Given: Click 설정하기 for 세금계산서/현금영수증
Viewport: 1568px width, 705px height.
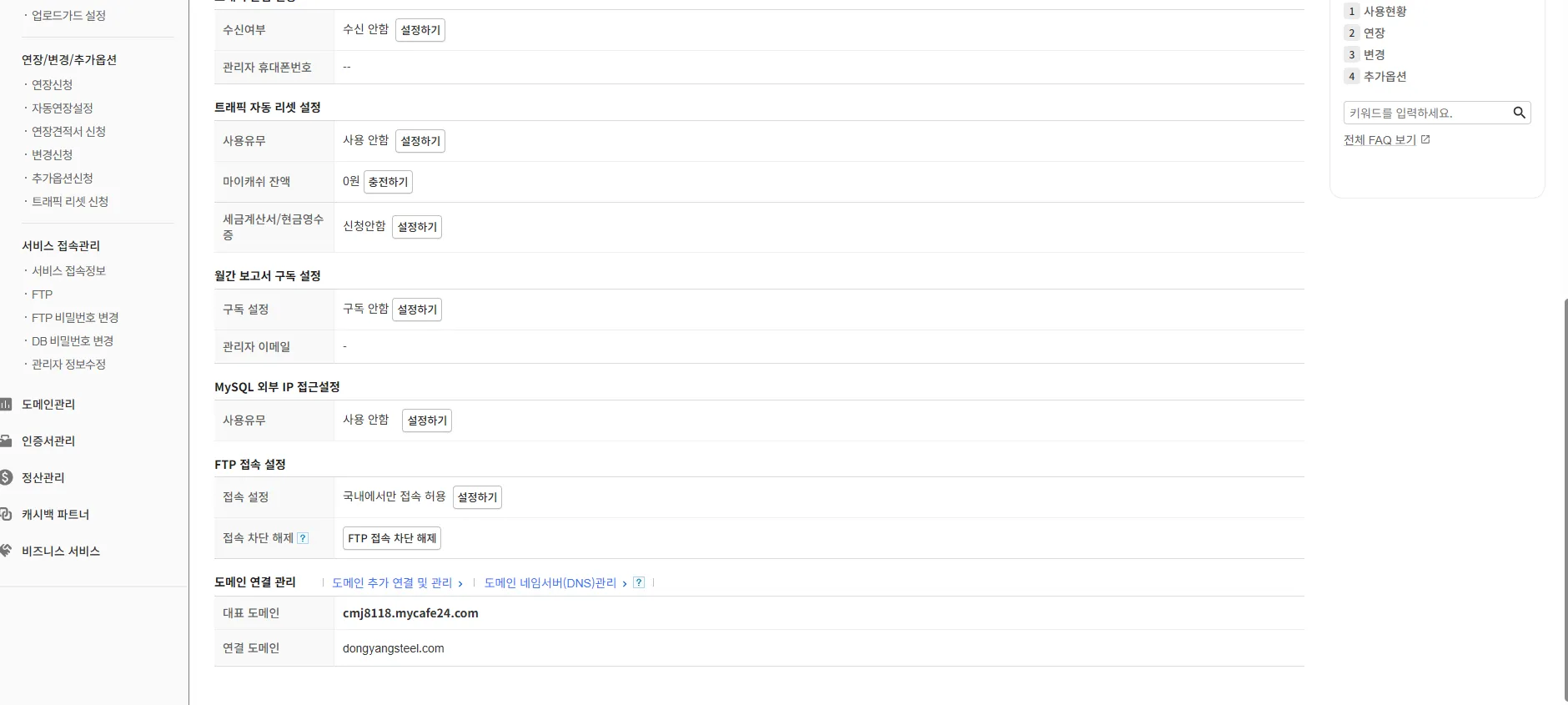Looking at the screenshot, I should [417, 227].
